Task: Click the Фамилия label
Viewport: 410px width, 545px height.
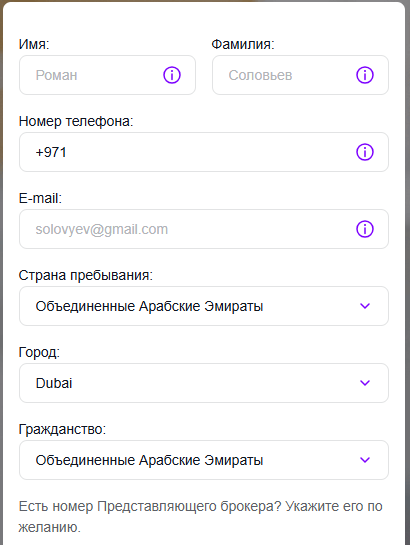Action: point(243,44)
